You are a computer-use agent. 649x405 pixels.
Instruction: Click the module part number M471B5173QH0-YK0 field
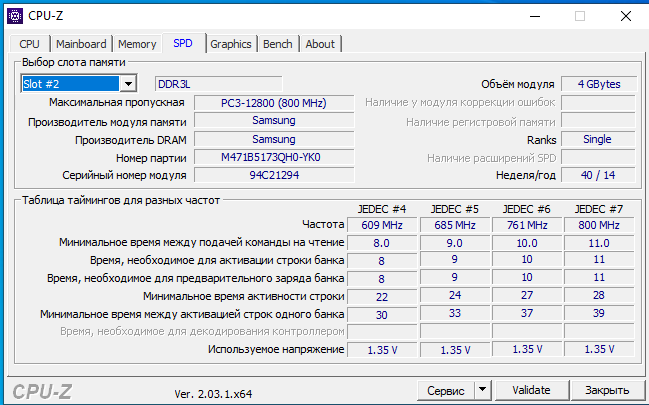tap(272, 158)
